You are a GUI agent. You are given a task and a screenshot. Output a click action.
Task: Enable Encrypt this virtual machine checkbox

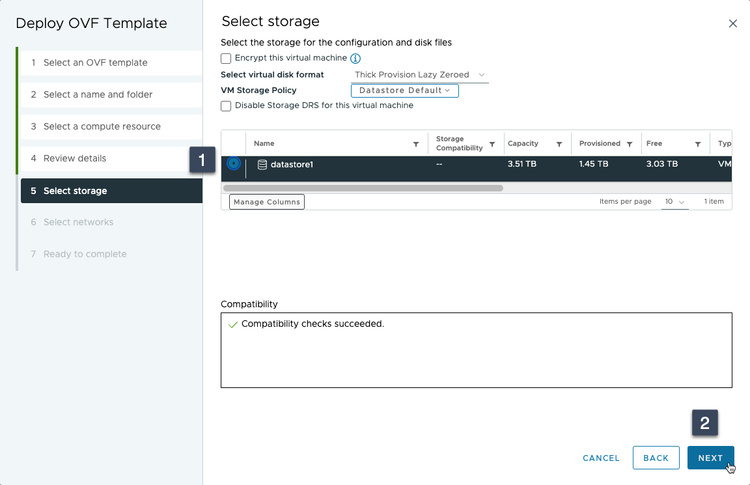(x=226, y=59)
